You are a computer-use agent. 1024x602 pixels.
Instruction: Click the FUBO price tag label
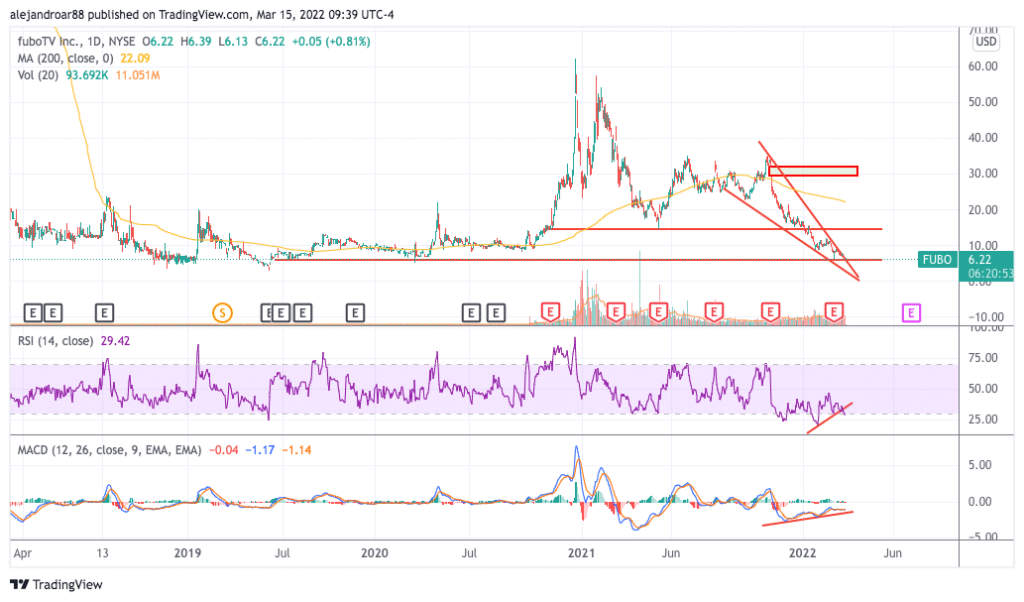937,260
